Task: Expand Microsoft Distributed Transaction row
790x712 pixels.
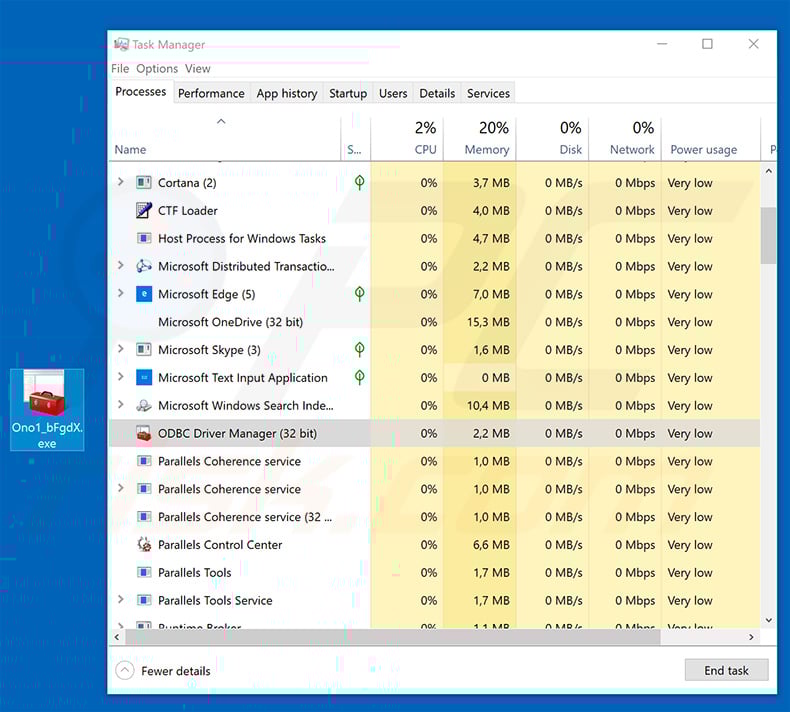Action: [120, 265]
